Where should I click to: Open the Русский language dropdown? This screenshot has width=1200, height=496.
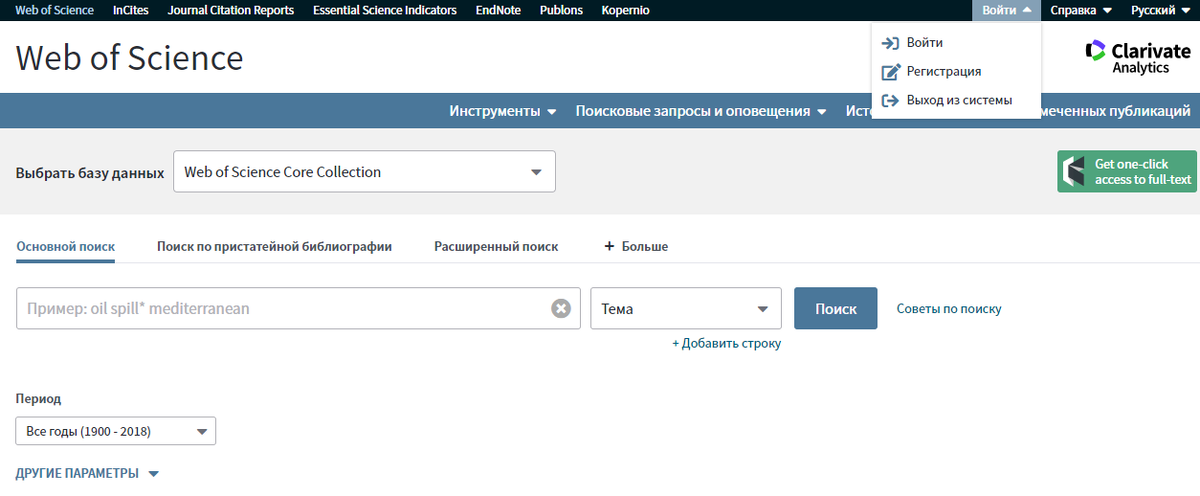click(x=1160, y=10)
